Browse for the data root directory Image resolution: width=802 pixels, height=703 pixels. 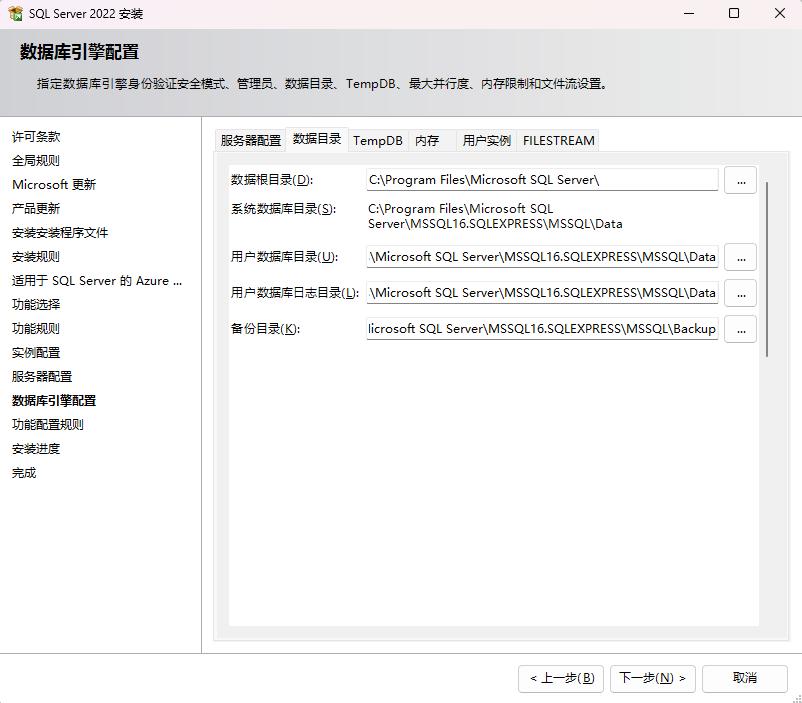click(x=740, y=181)
